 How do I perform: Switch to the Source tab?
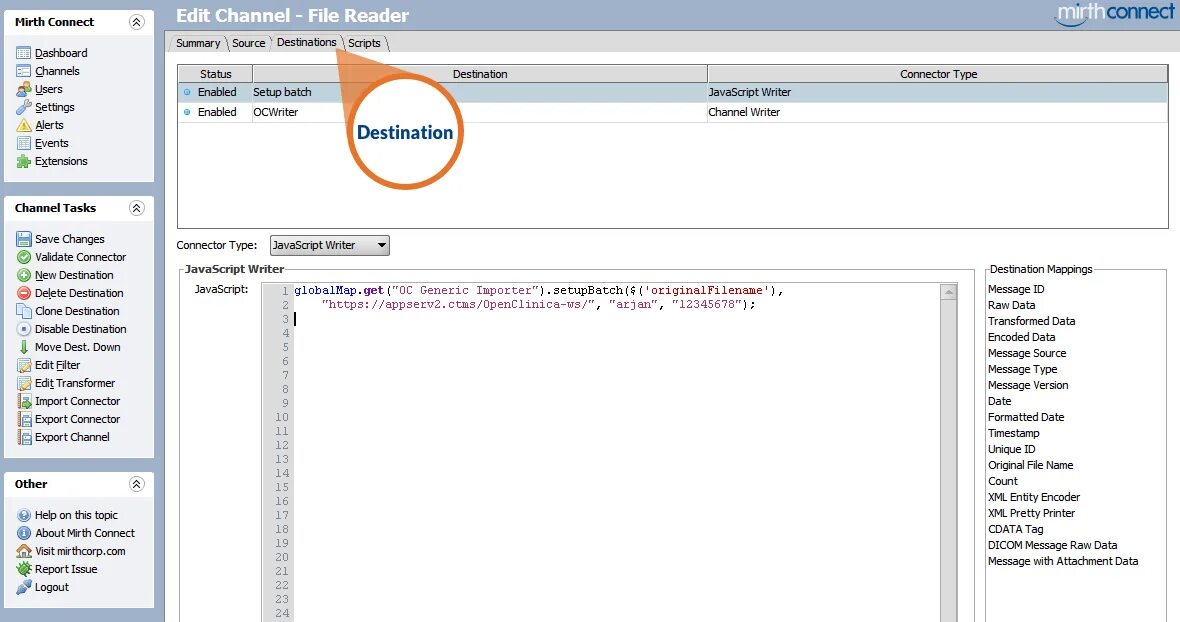pos(248,43)
